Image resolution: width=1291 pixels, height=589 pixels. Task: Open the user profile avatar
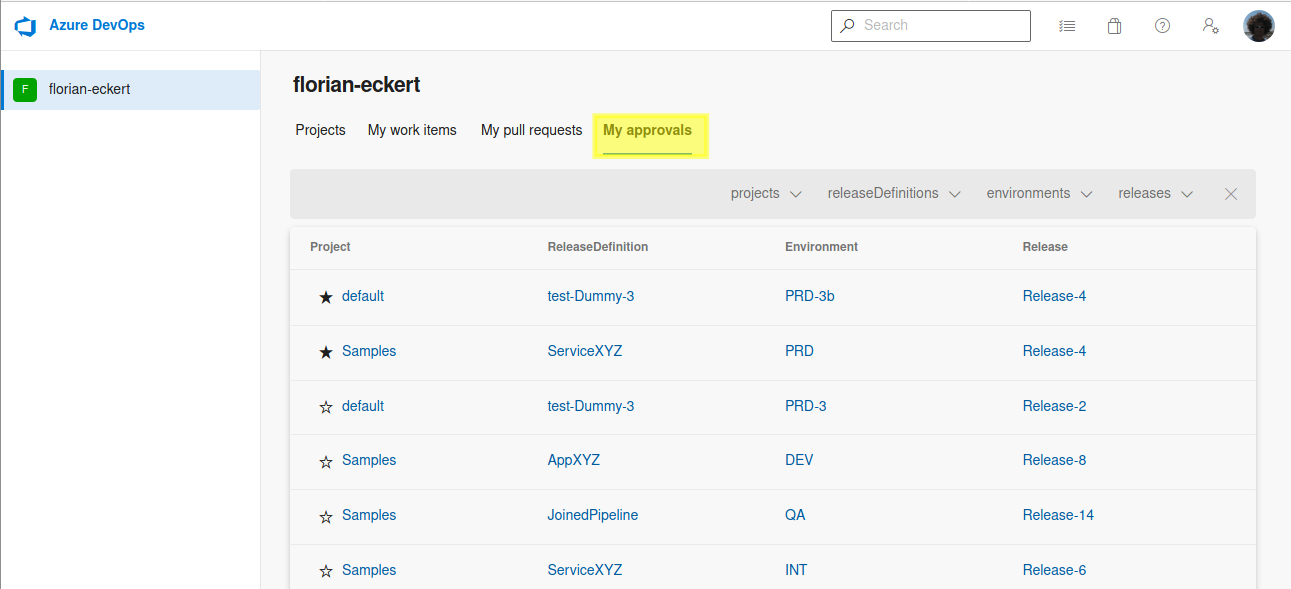[1258, 26]
